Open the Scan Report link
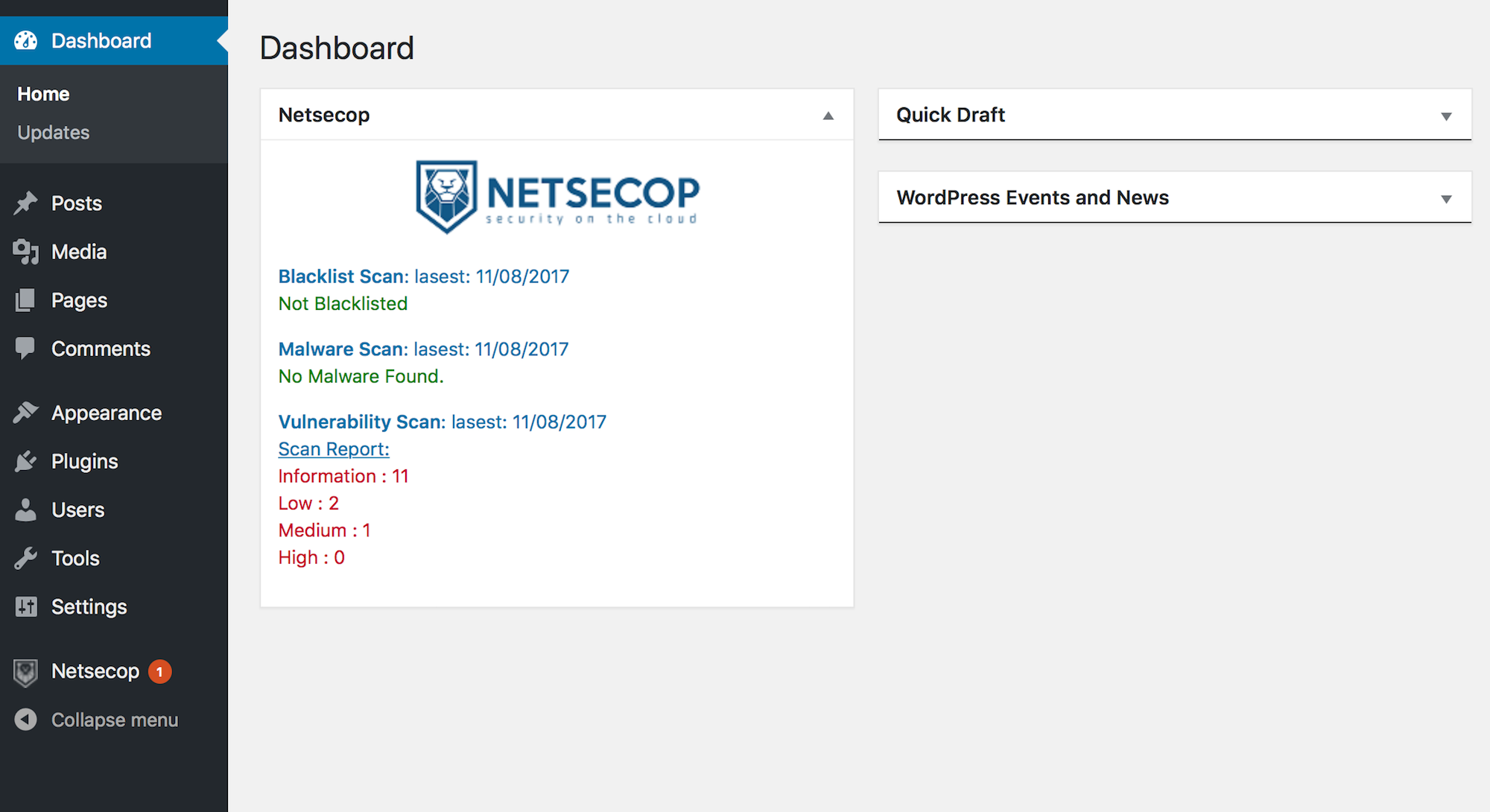 click(334, 449)
